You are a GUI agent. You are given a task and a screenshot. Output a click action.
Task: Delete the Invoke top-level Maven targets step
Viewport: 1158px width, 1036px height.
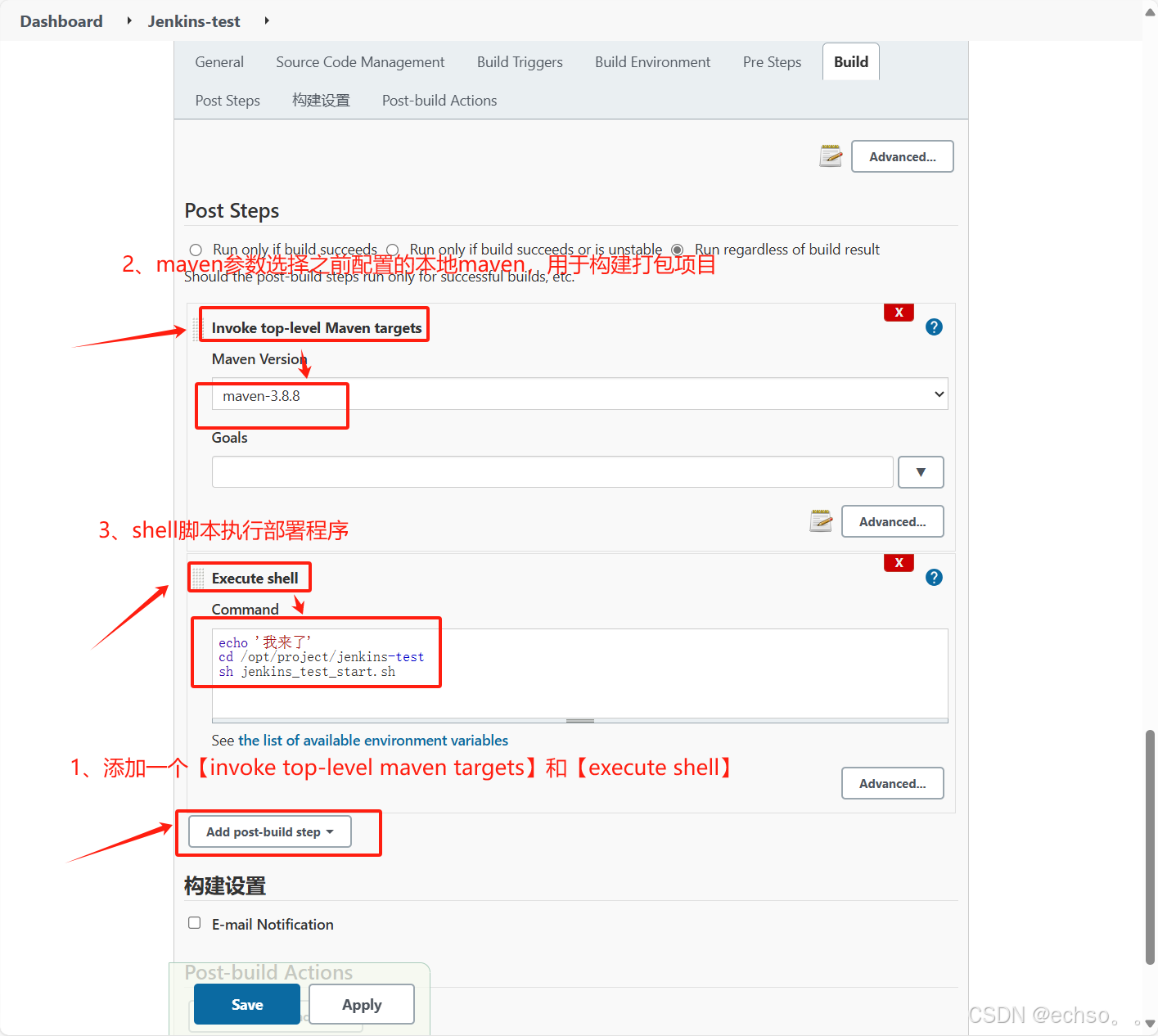(899, 313)
